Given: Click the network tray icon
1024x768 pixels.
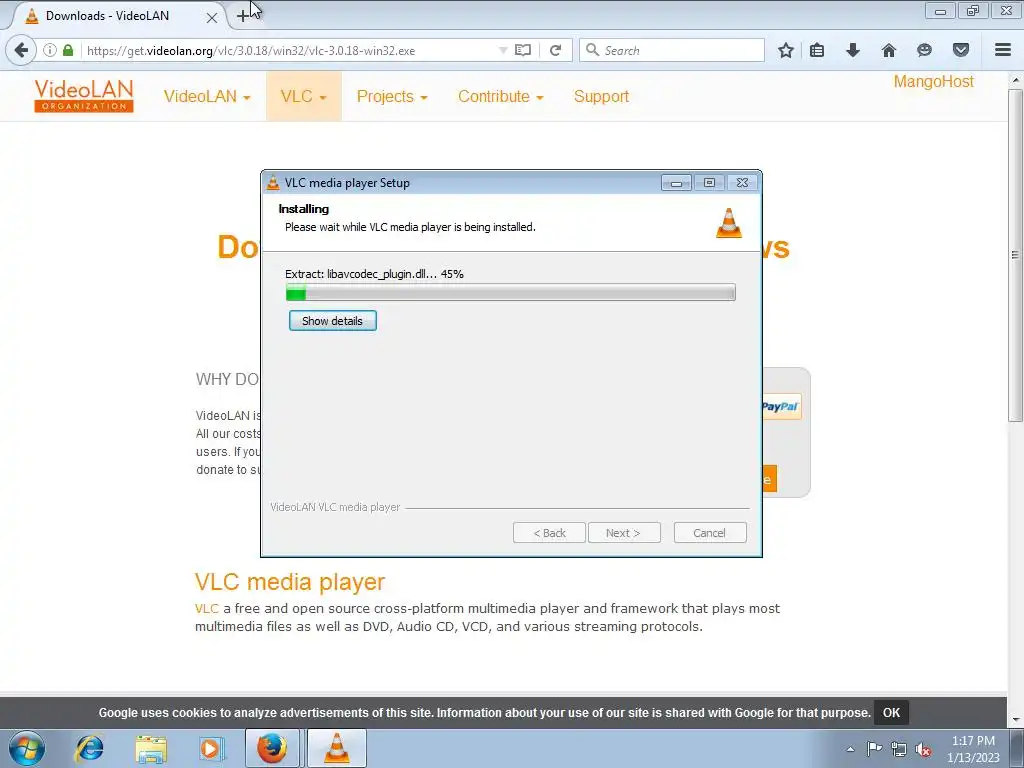Looking at the screenshot, I should coord(899,749).
